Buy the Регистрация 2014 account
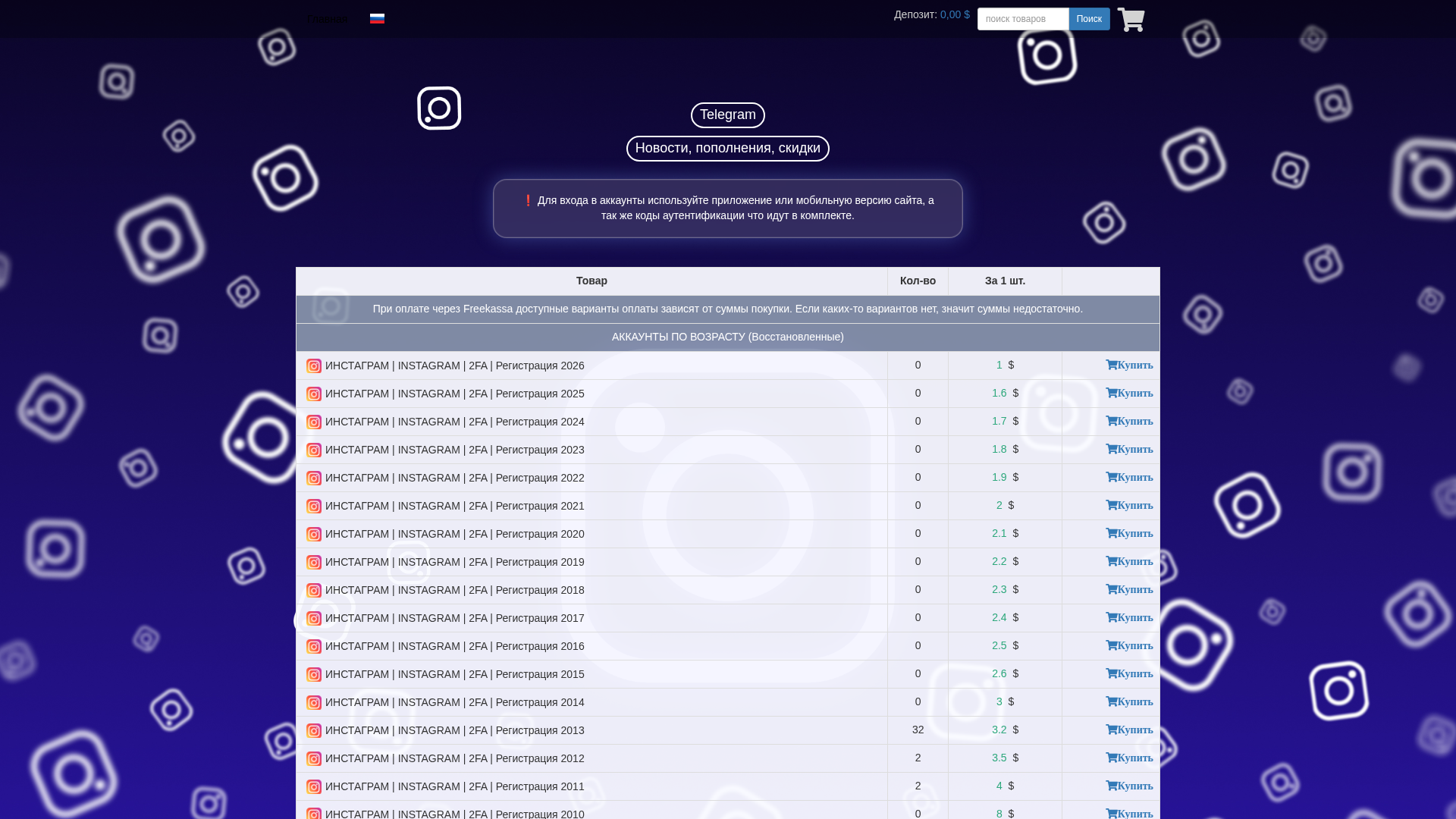1456x819 pixels. coord(1129,702)
